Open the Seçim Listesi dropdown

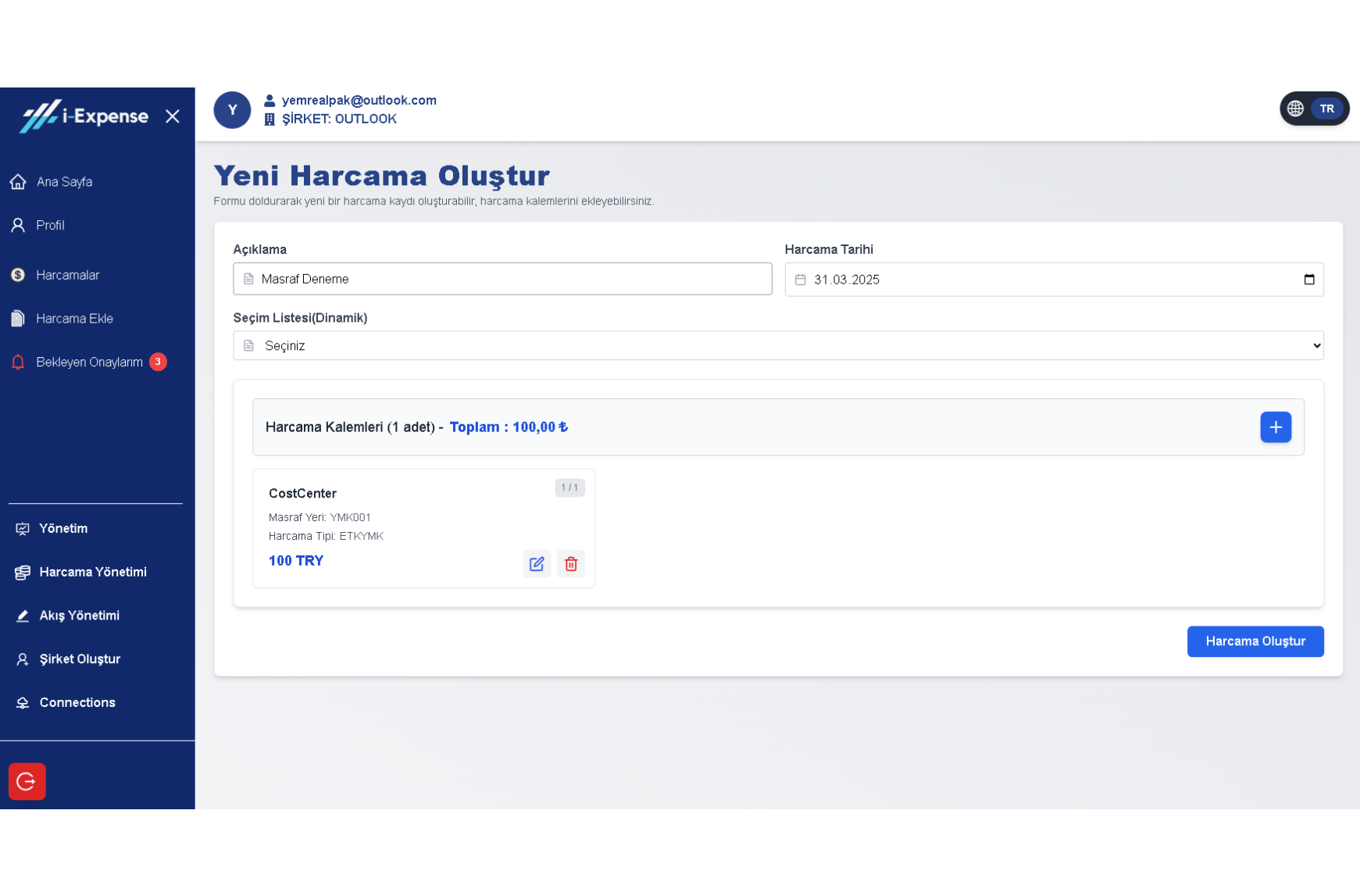(x=777, y=346)
